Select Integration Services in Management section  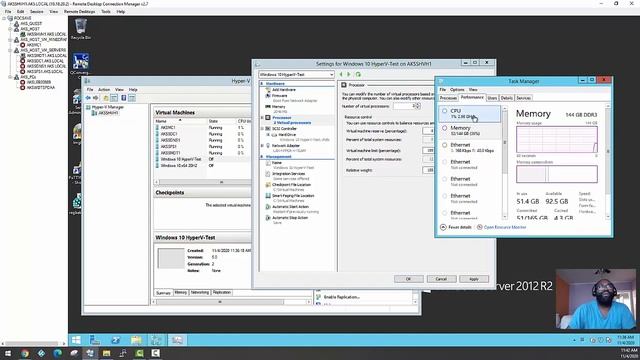tap(289, 173)
